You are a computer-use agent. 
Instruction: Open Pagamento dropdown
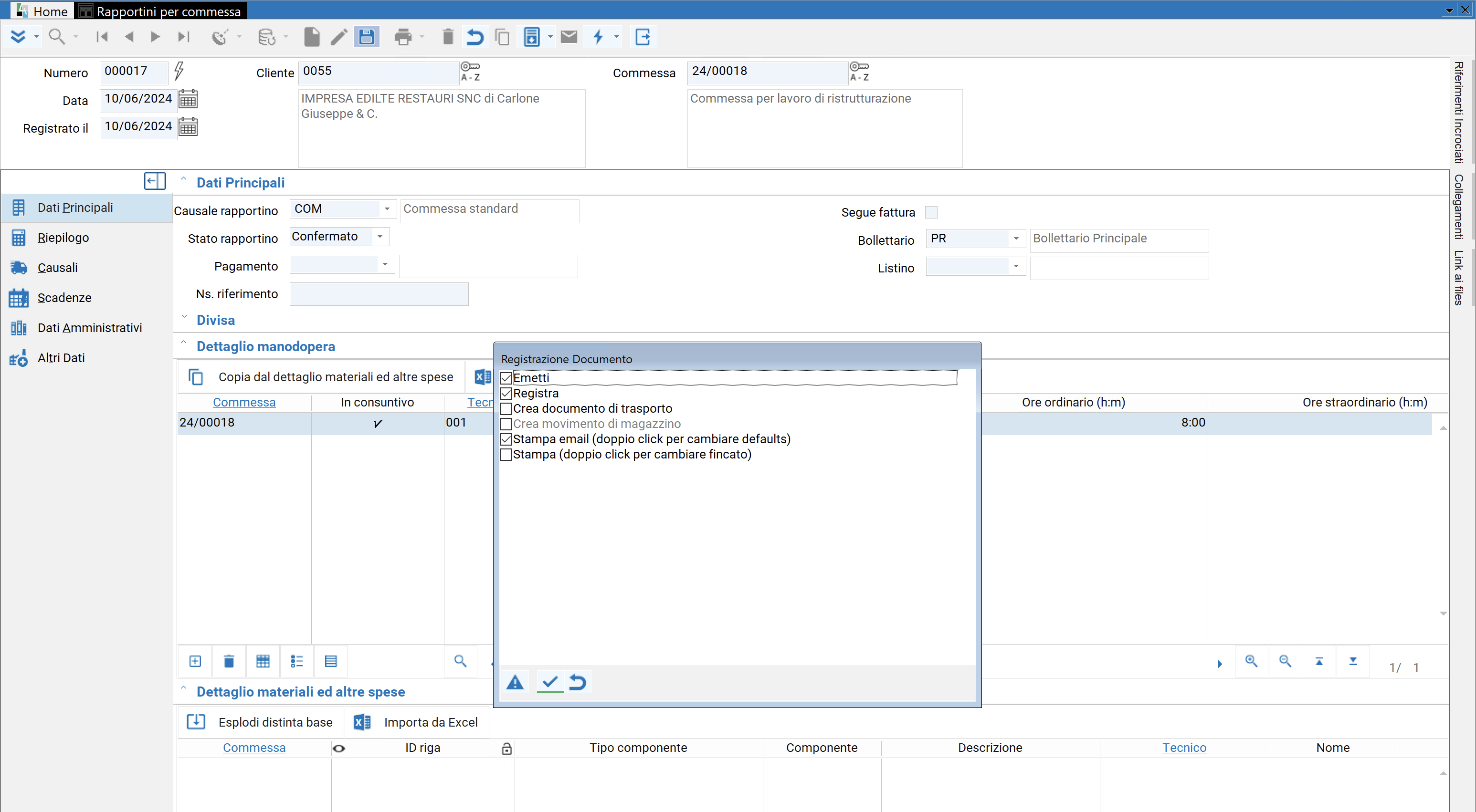pos(385,264)
